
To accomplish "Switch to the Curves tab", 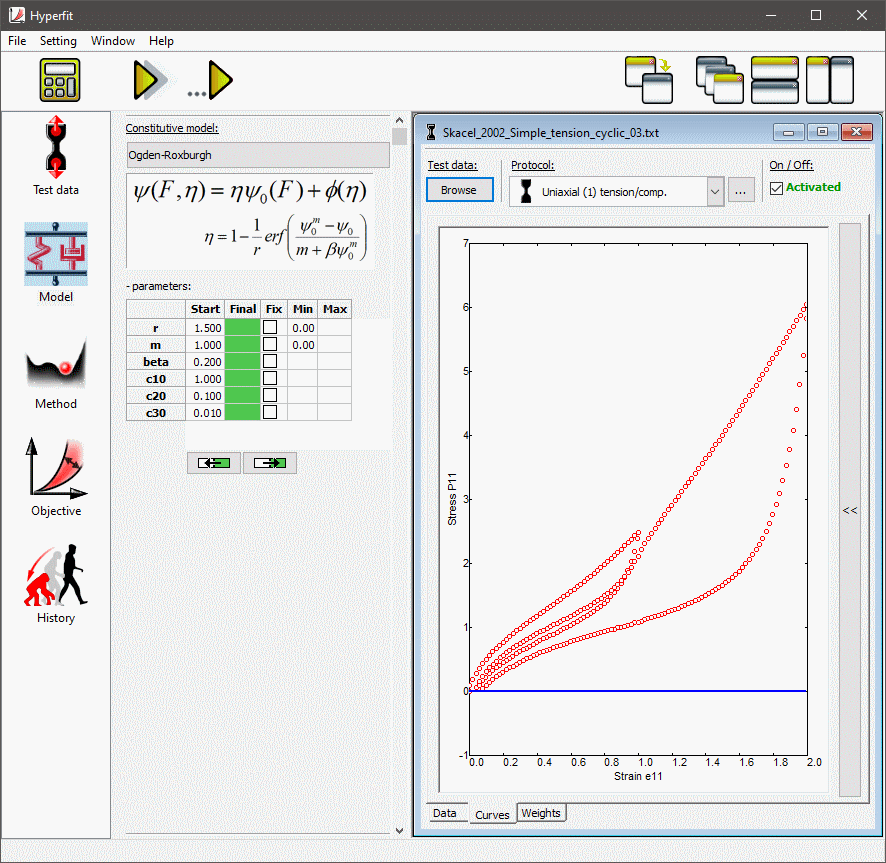I will click(x=492, y=814).
